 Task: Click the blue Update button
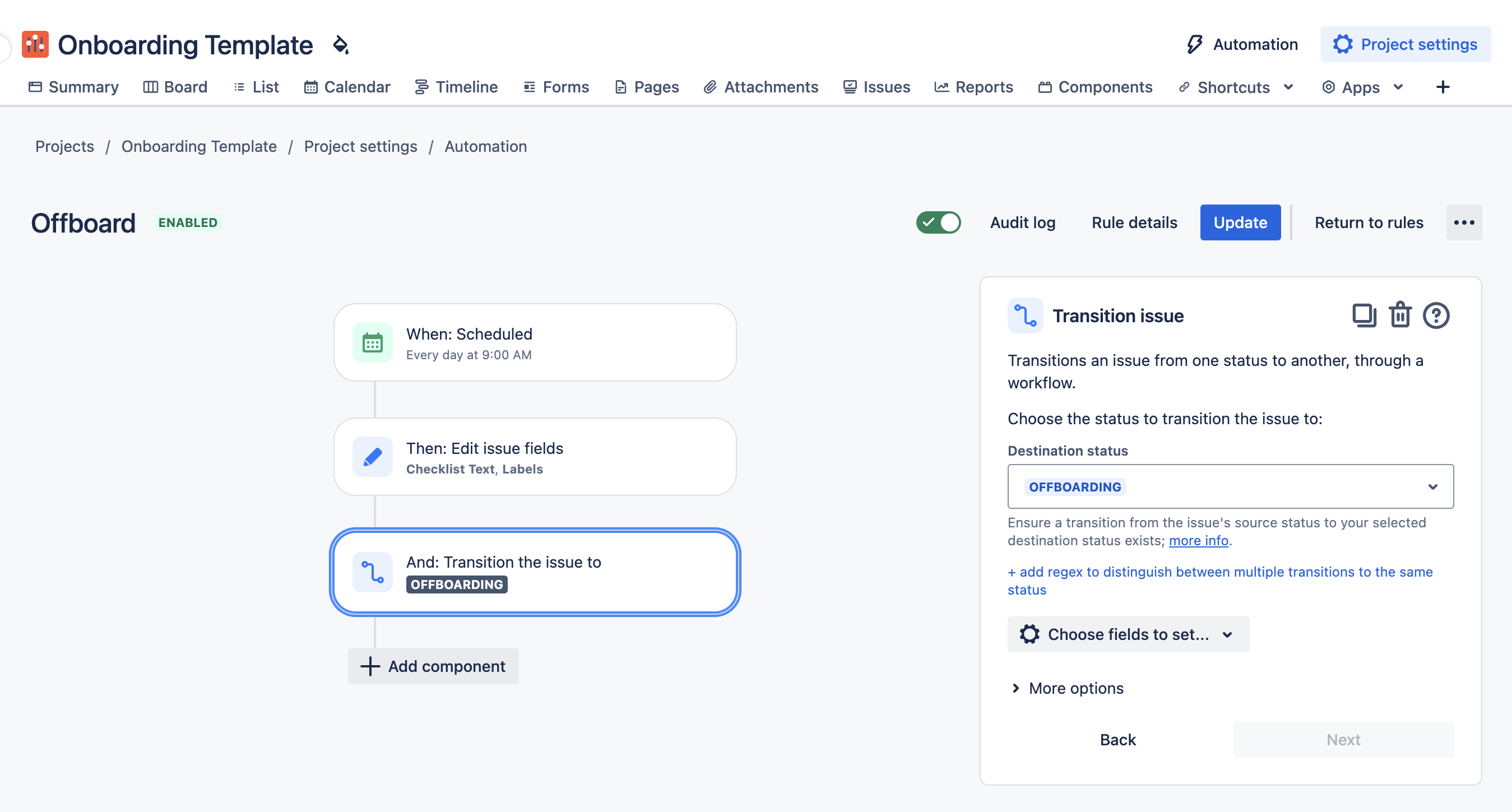[x=1240, y=222]
